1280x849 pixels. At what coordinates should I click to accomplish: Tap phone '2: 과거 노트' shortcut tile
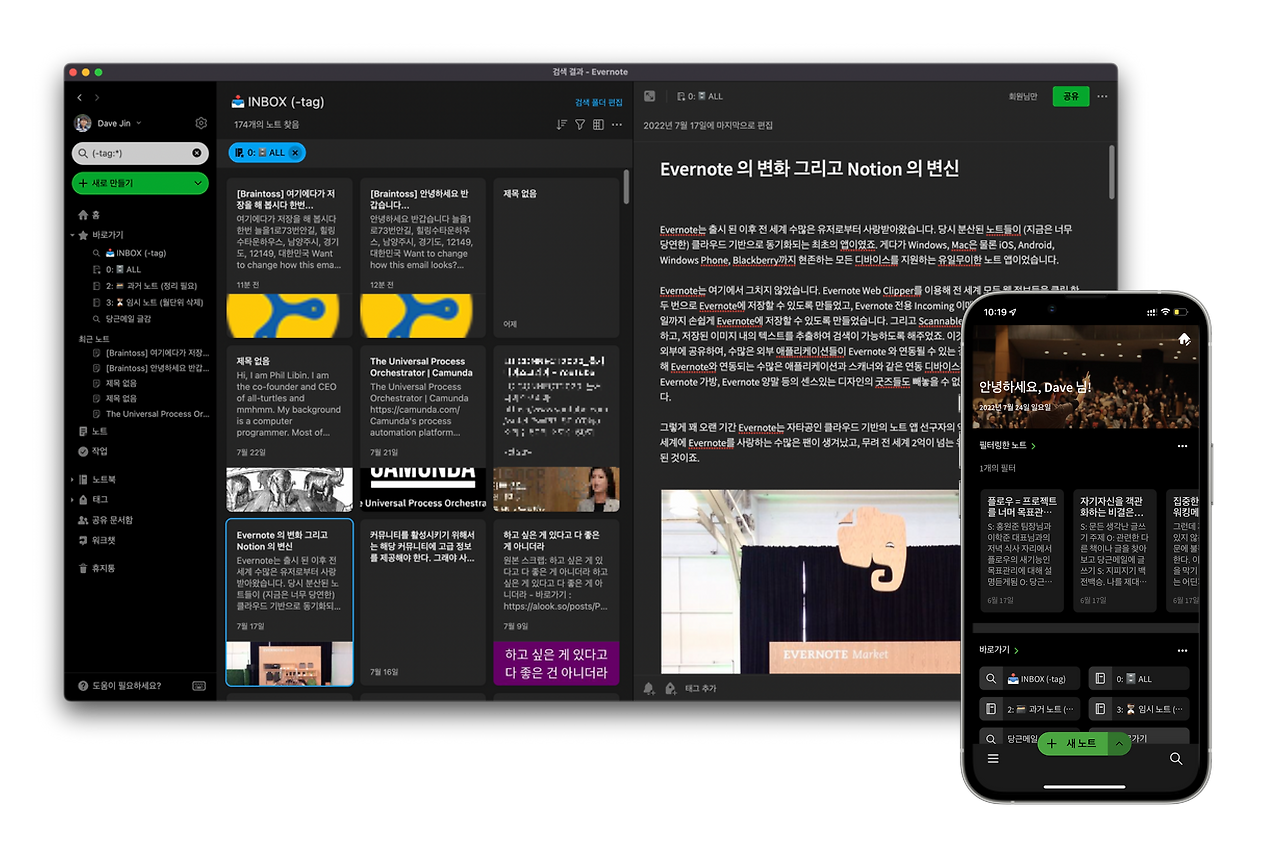[1029, 709]
